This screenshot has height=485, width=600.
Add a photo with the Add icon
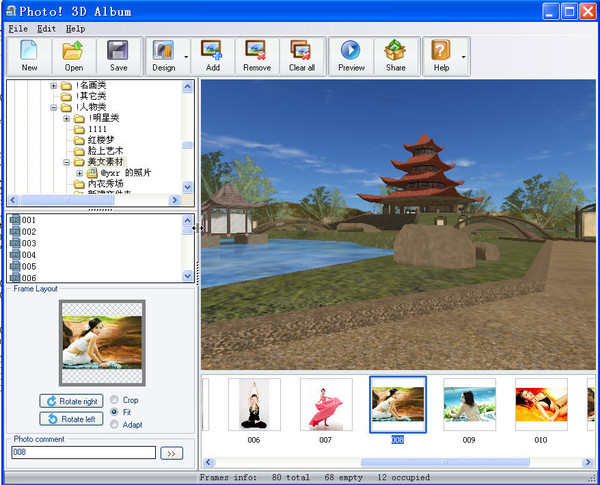click(x=212, y=50)
